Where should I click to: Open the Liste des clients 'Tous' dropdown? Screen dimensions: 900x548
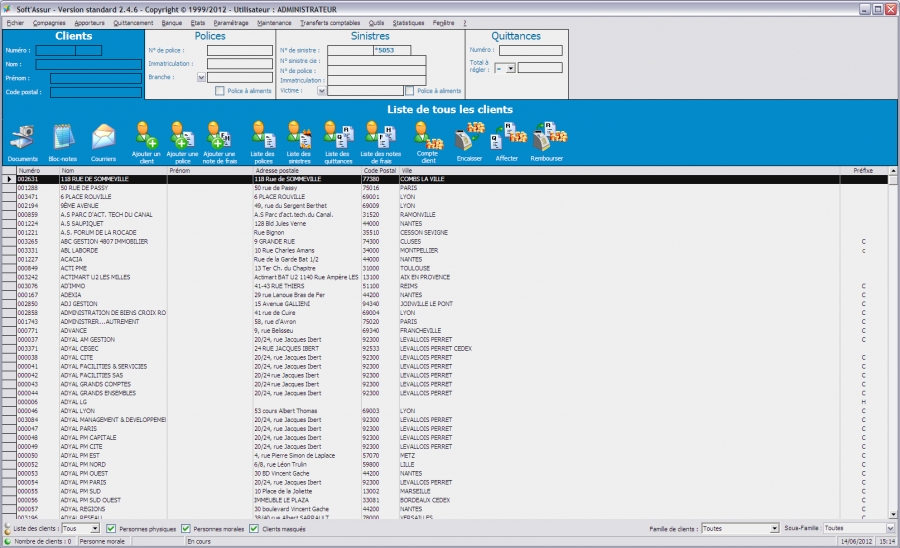[x=95, y=528]
